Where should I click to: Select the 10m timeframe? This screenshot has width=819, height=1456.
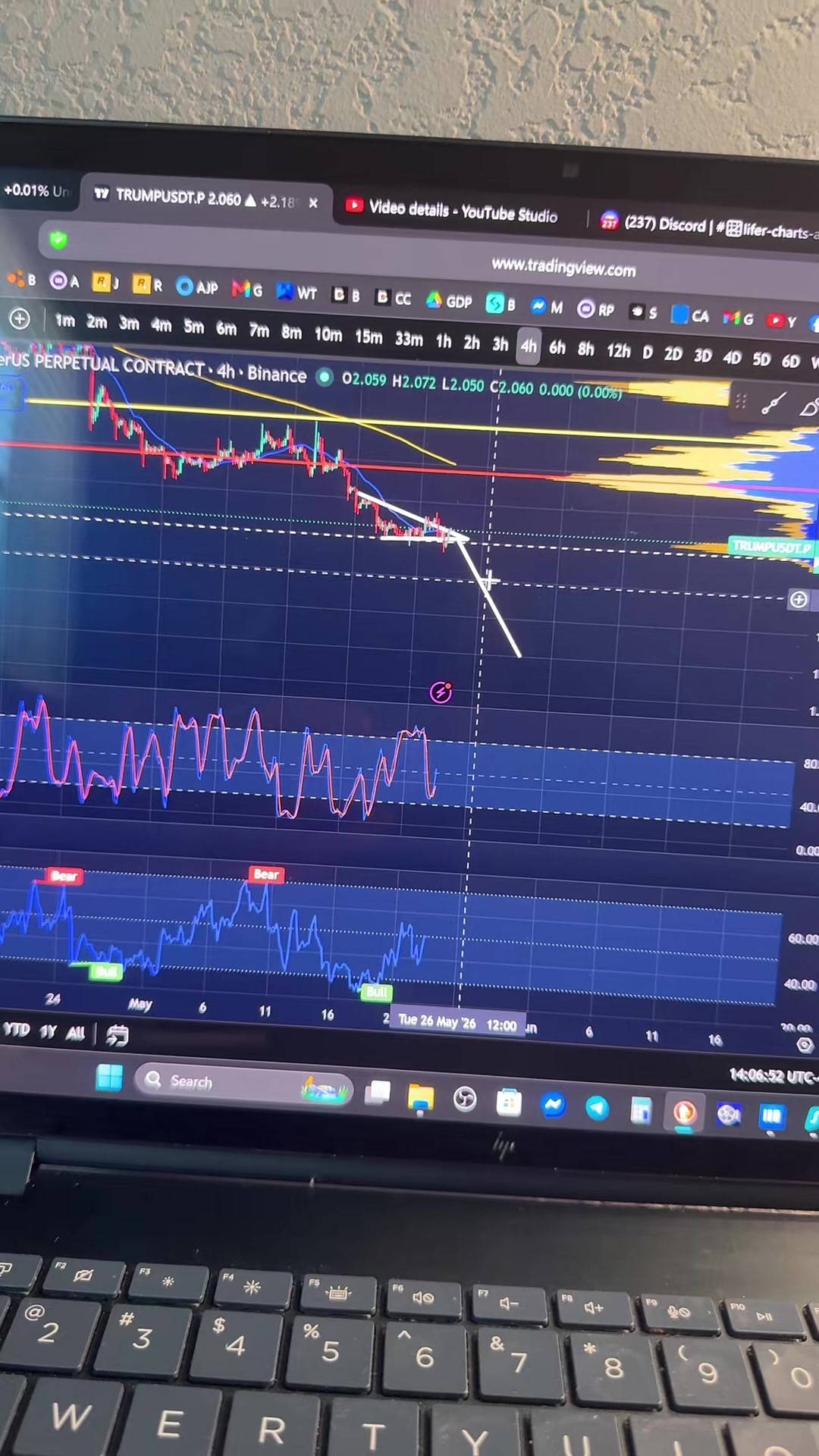pos(328,334)
